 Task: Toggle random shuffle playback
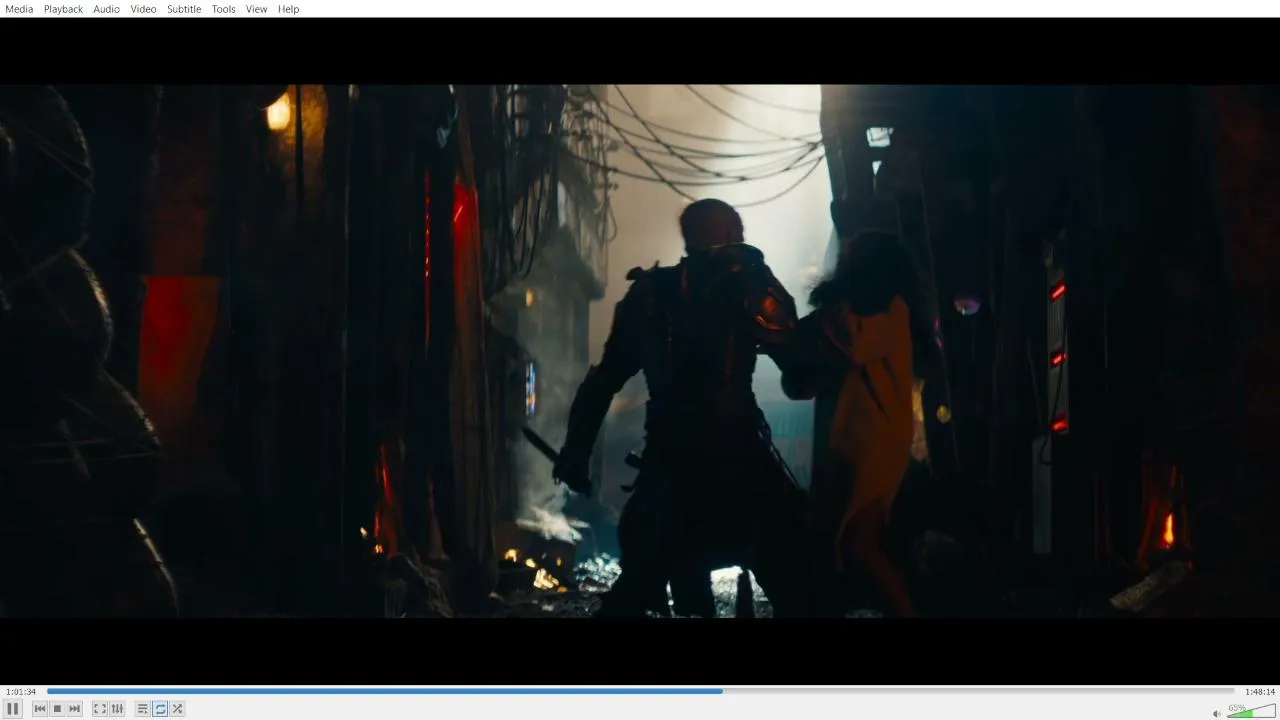point(177,709)
